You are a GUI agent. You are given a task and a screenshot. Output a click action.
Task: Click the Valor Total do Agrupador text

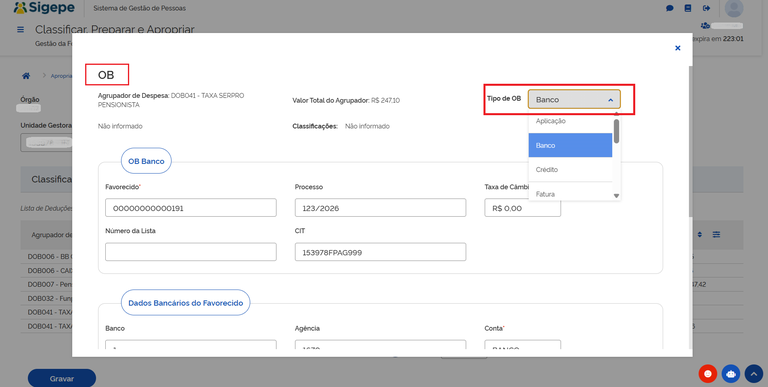coord(346,100)
